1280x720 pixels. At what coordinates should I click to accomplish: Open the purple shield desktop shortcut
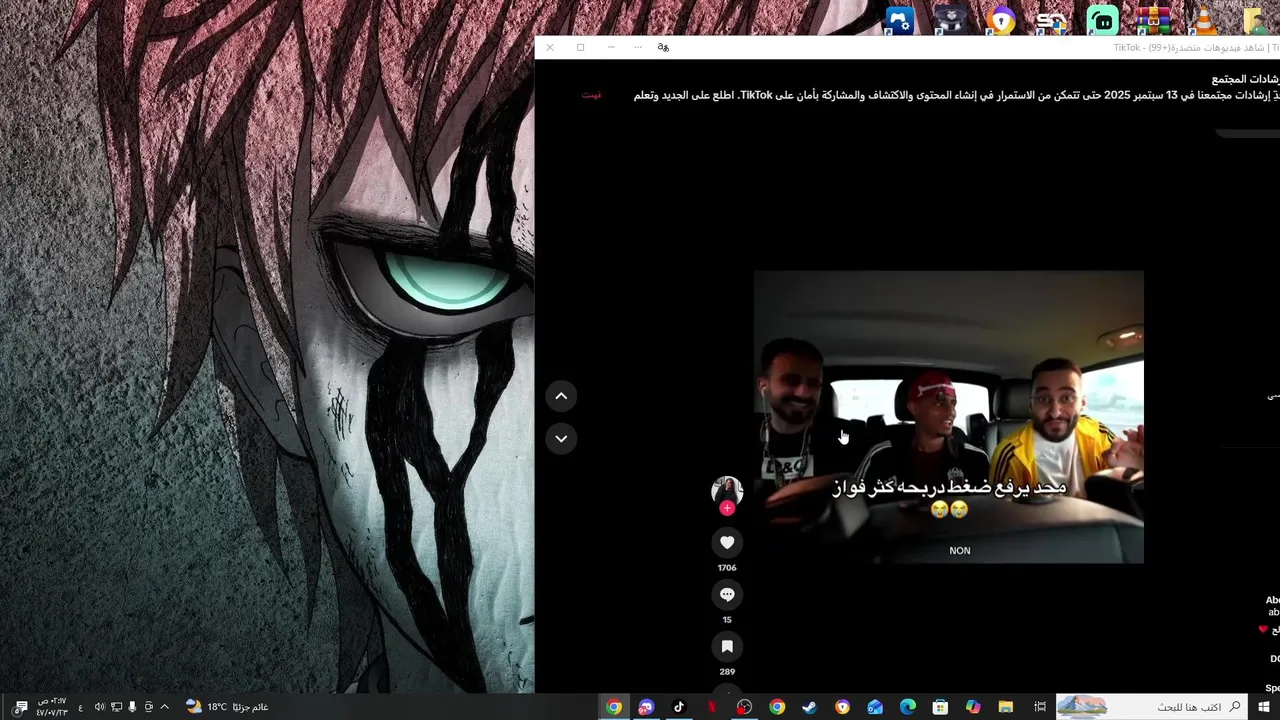tap(1001, 20)
